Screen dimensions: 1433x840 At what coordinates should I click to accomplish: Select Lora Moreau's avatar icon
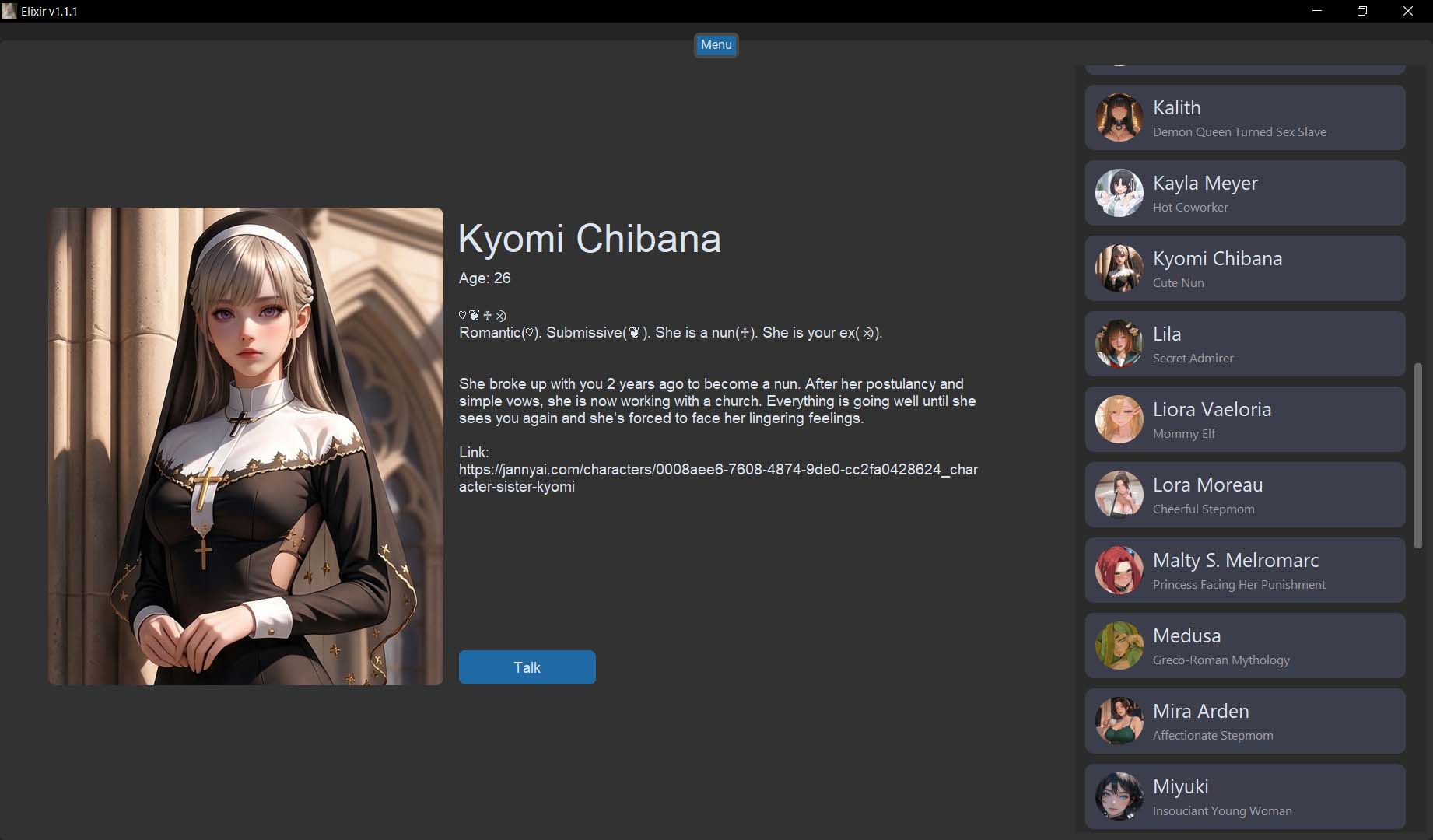coord(1119,495)
